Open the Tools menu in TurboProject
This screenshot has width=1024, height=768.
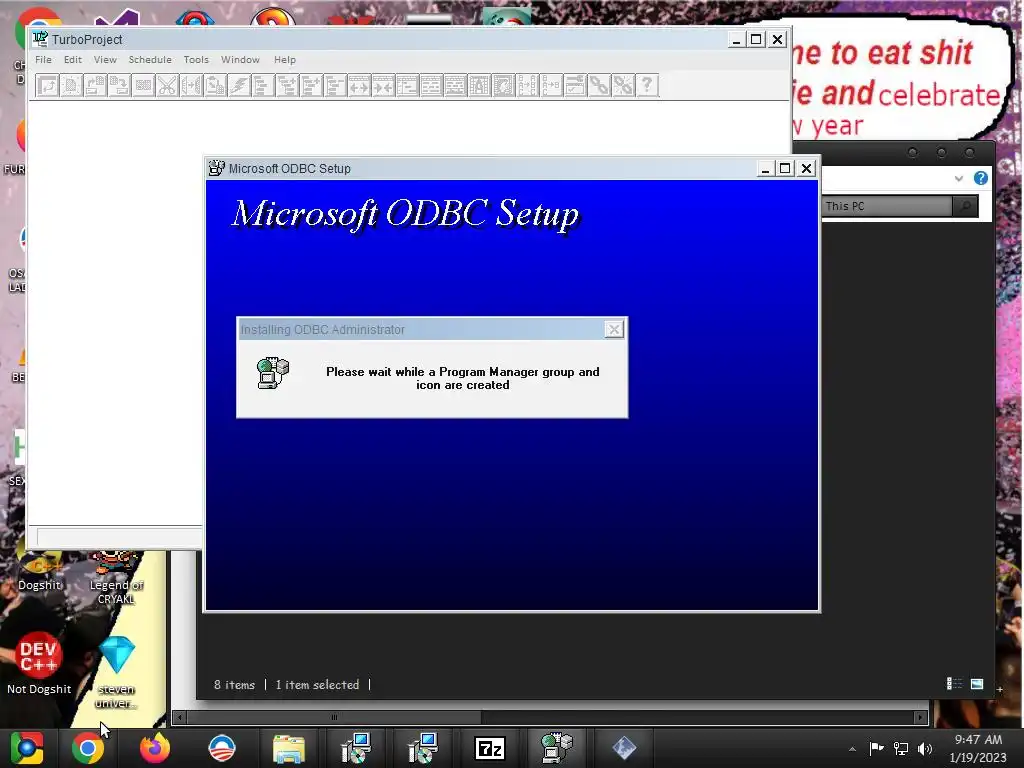pos(196,59)
